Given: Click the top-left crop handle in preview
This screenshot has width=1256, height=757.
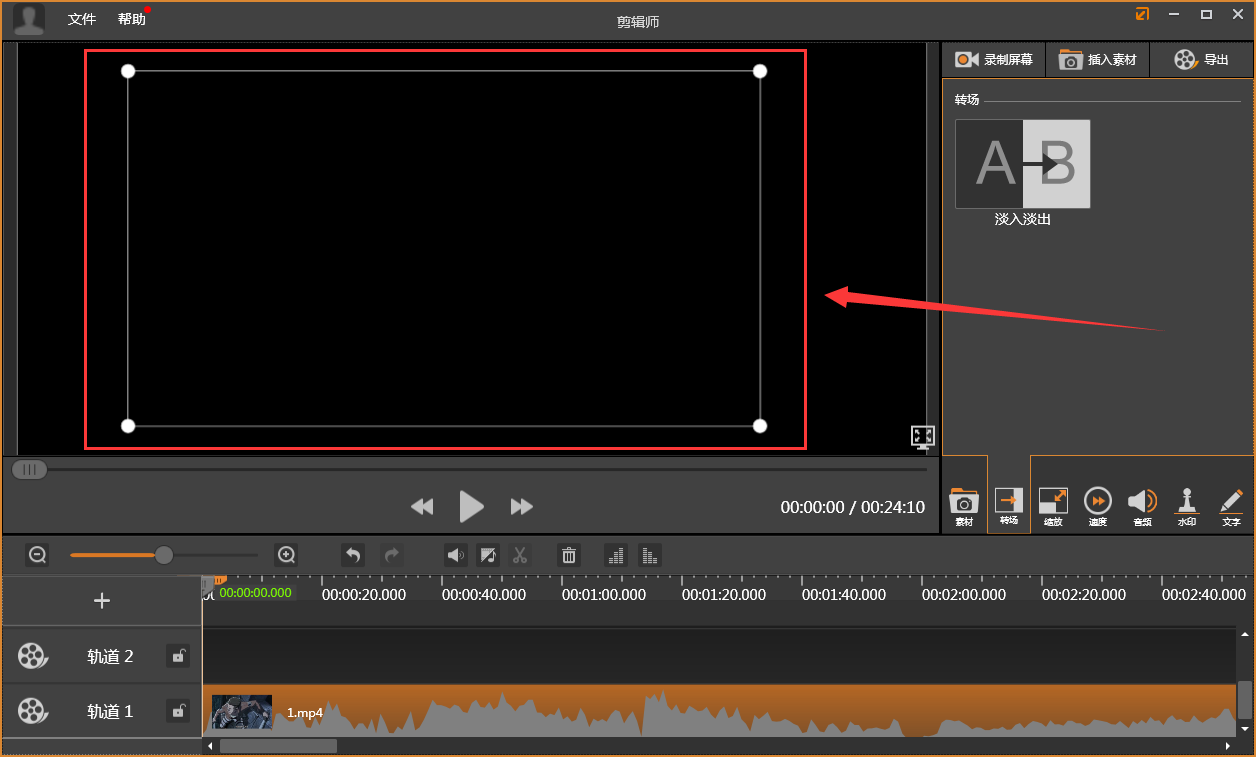Looking at the screenshot, I should (128, 71).
